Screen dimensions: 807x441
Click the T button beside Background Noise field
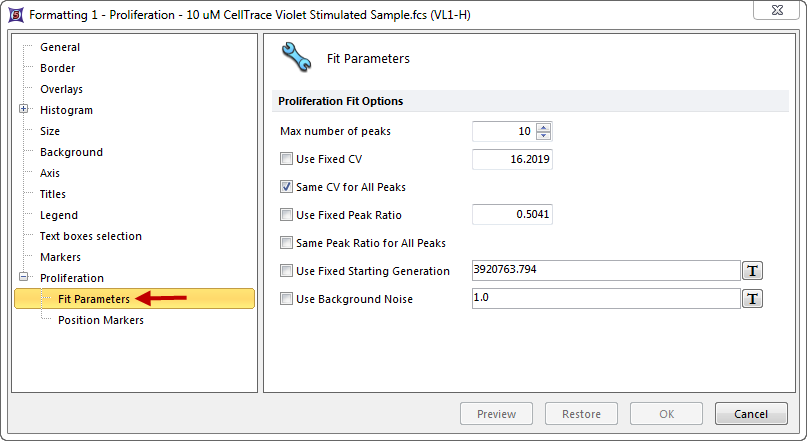tap(751, 299)
